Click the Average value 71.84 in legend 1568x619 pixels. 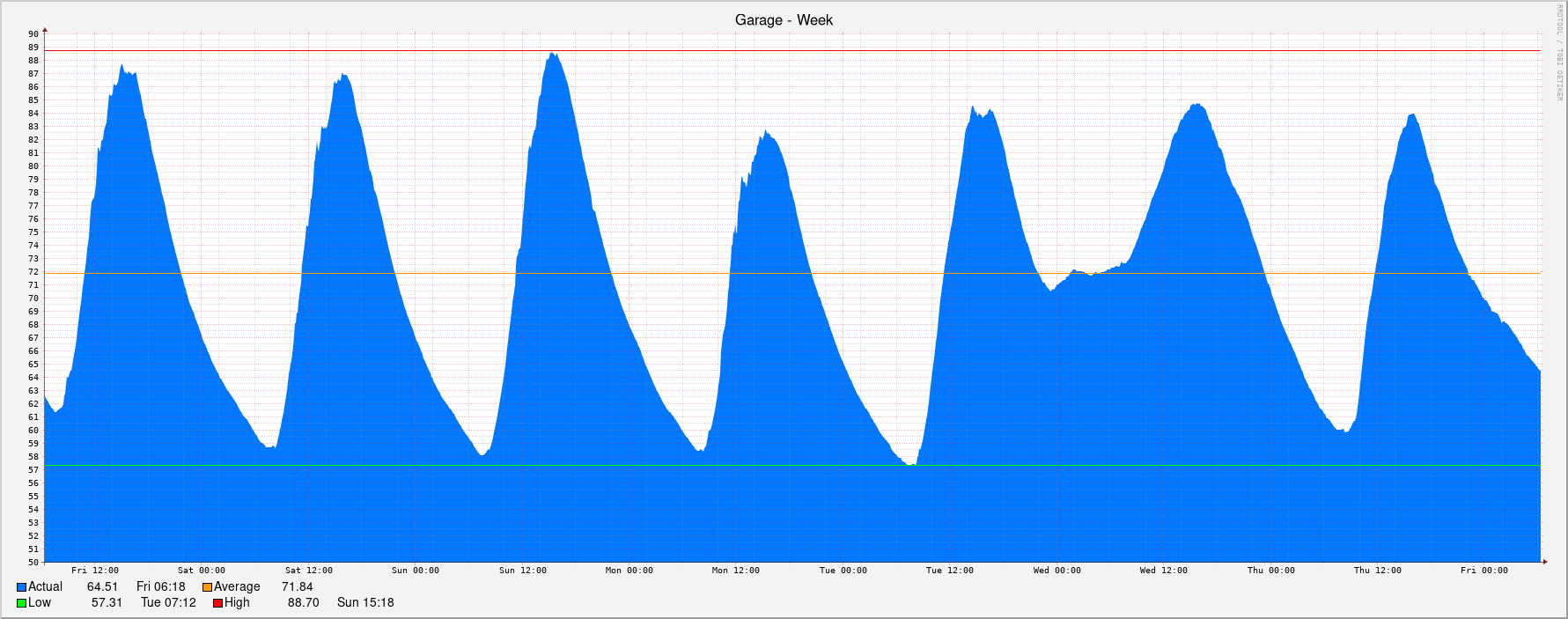(x=297, y=587)
